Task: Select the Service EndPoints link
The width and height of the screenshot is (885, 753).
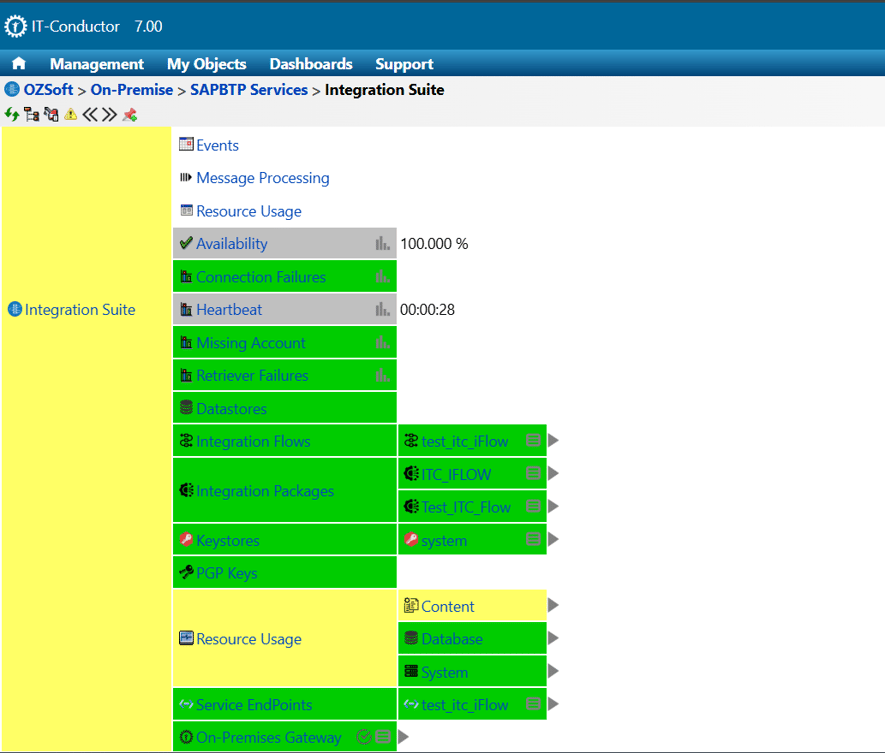Action: tap(254, 704)
